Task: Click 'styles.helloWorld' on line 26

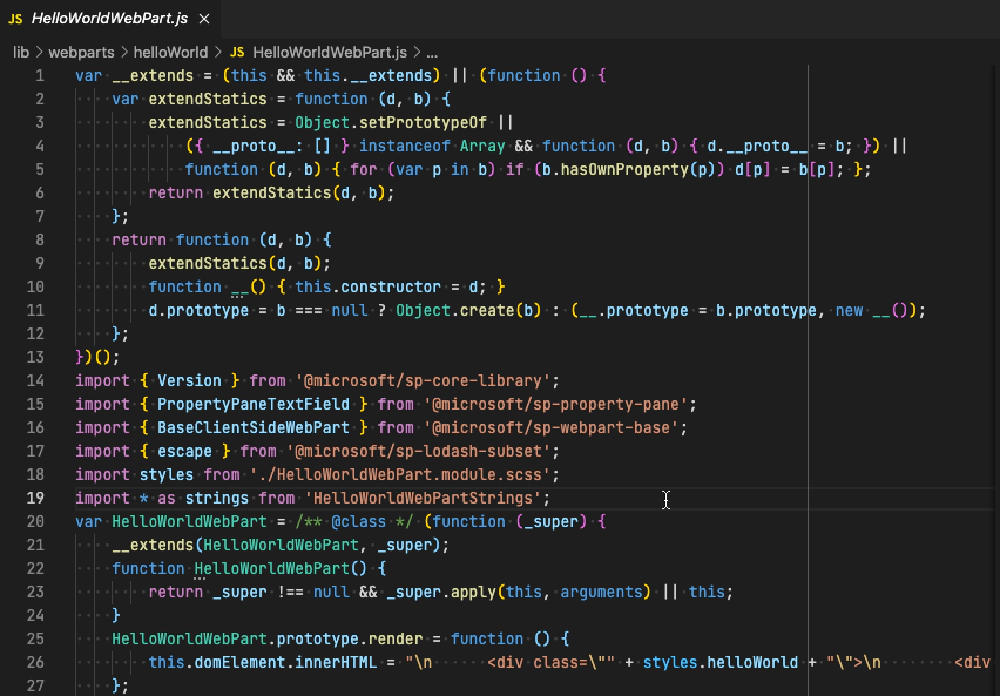Action: (x=720, y=662)
